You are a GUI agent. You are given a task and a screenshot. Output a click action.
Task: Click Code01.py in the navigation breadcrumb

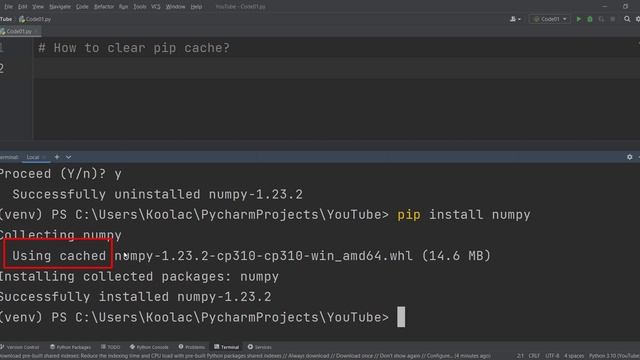pos(35,19)
